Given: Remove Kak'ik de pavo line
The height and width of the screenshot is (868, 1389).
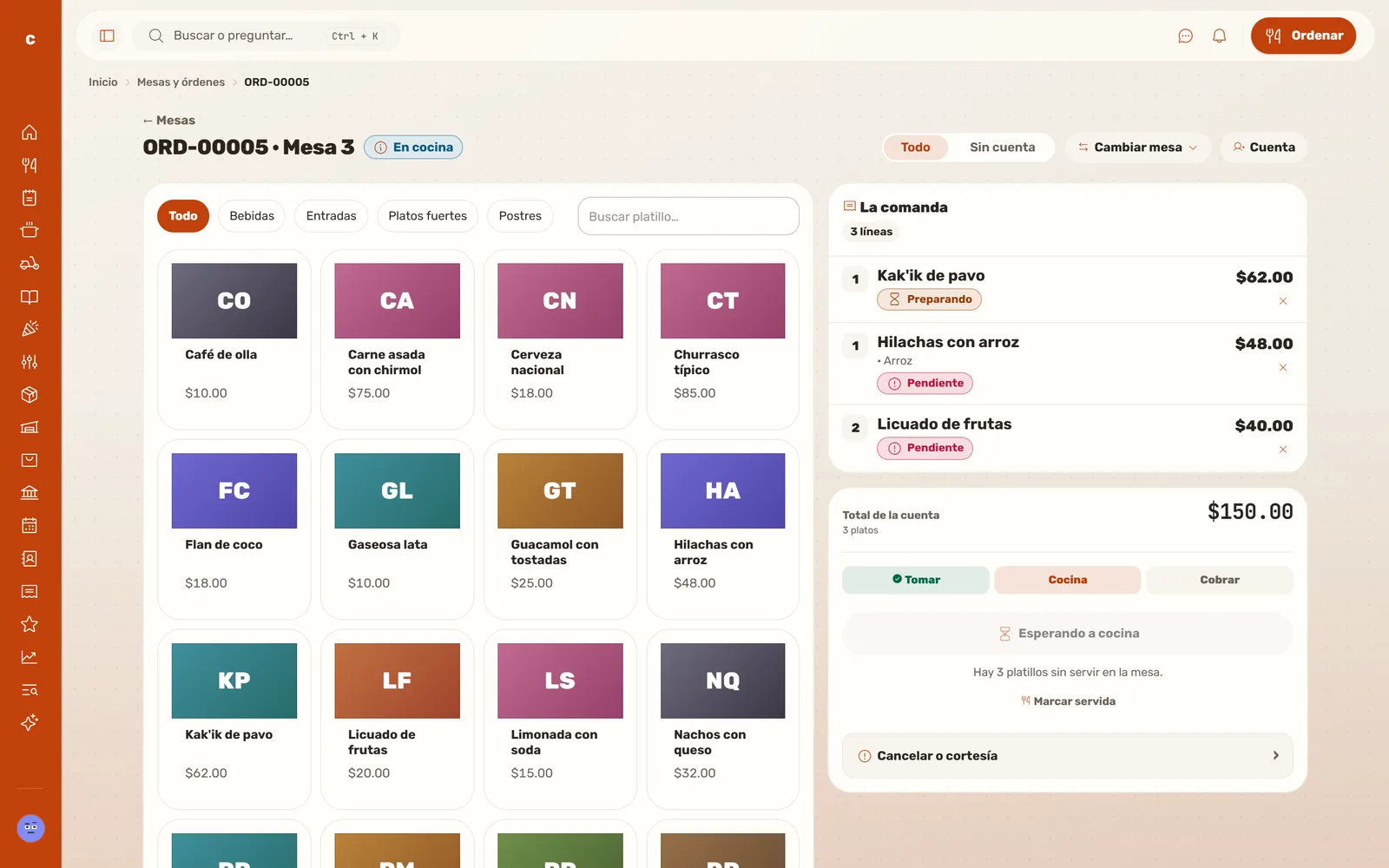Looking at the screenshot, I should [1283, 301].
